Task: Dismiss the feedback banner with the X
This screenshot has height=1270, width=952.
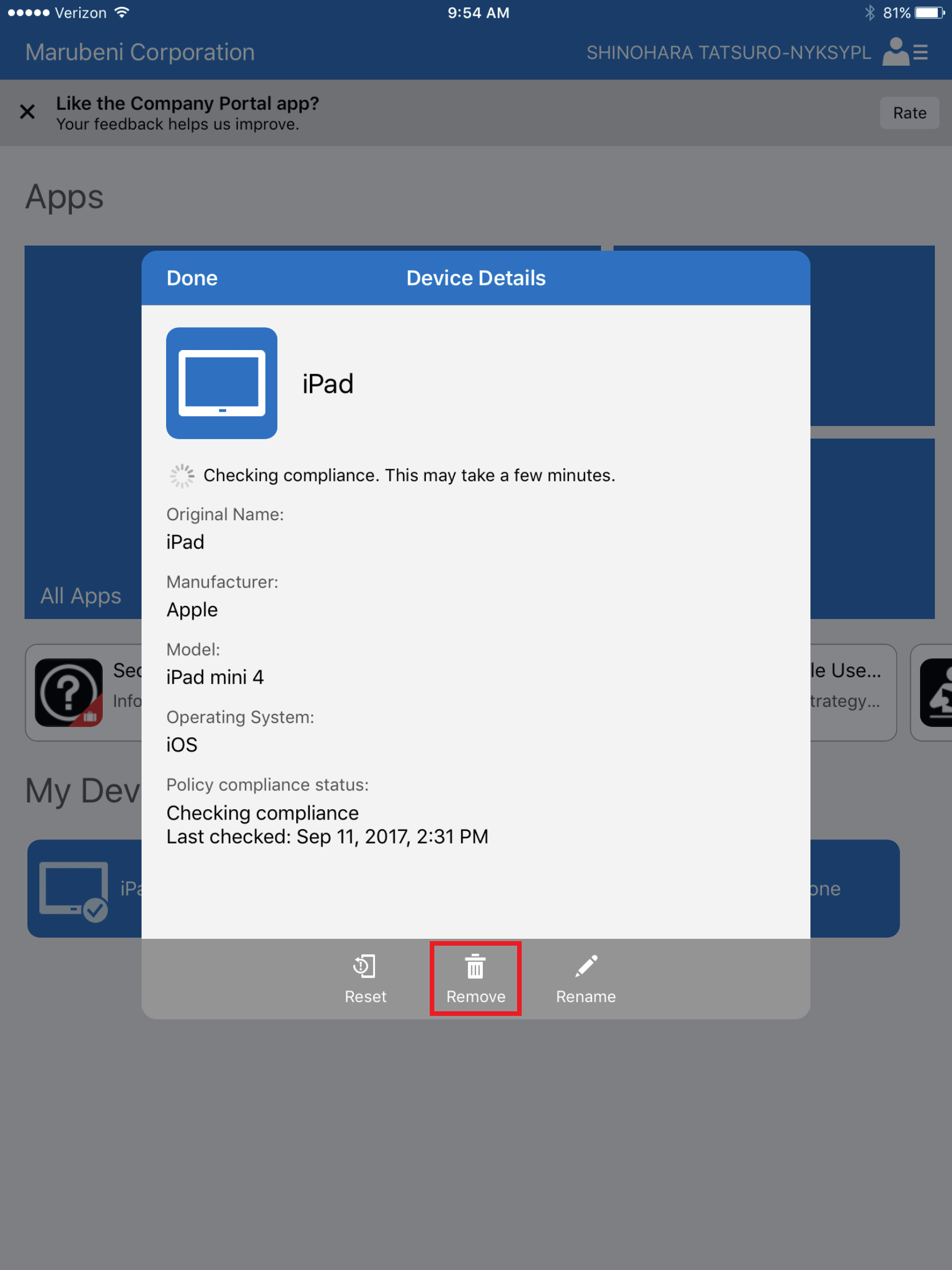Action: [x=27, y=112]
